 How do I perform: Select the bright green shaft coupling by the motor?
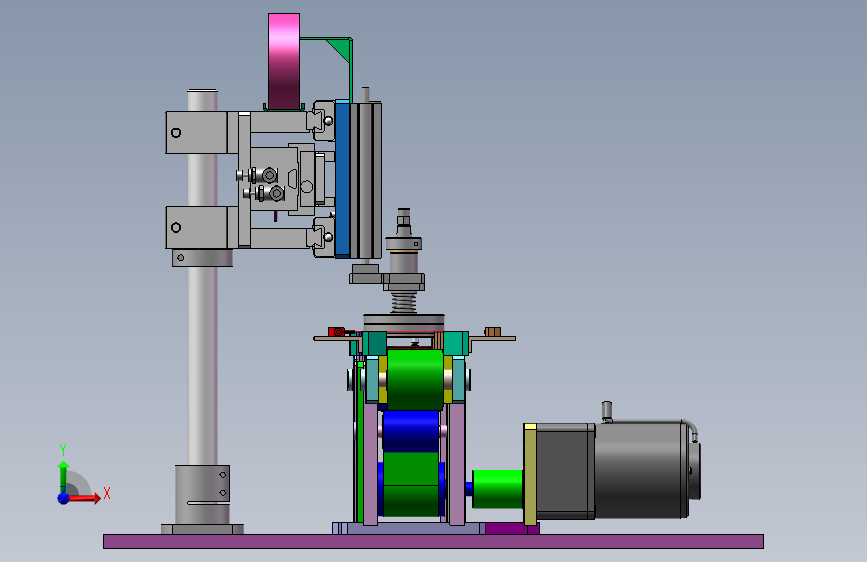(x=498, y=489)
